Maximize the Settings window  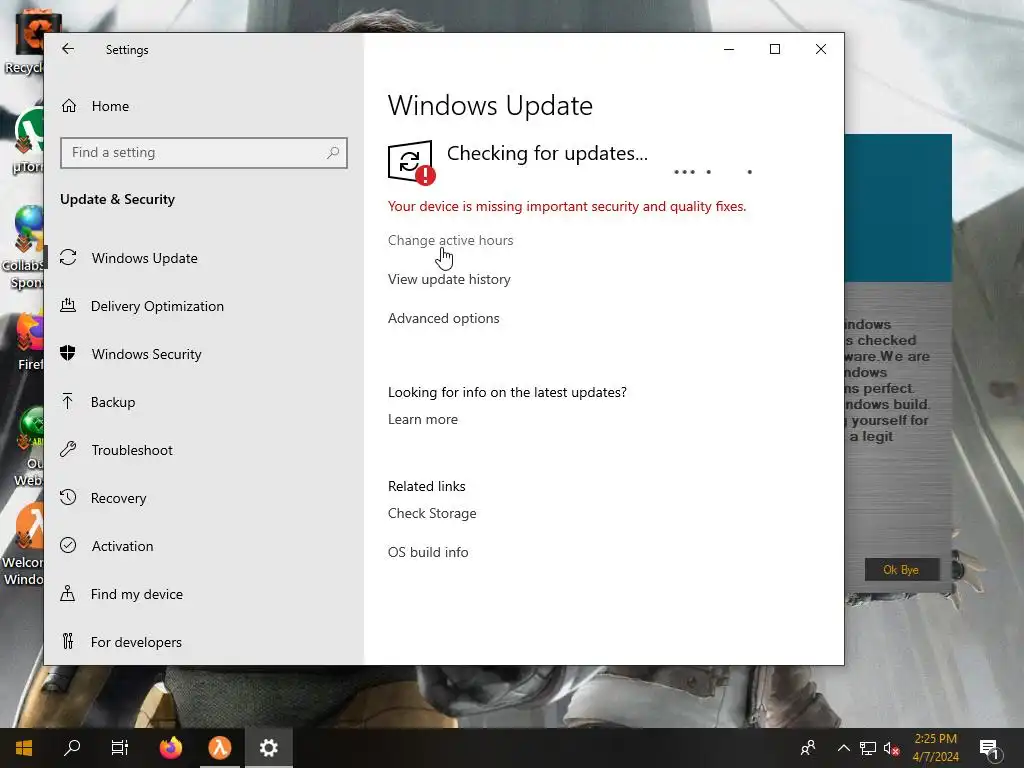(775, 49)
